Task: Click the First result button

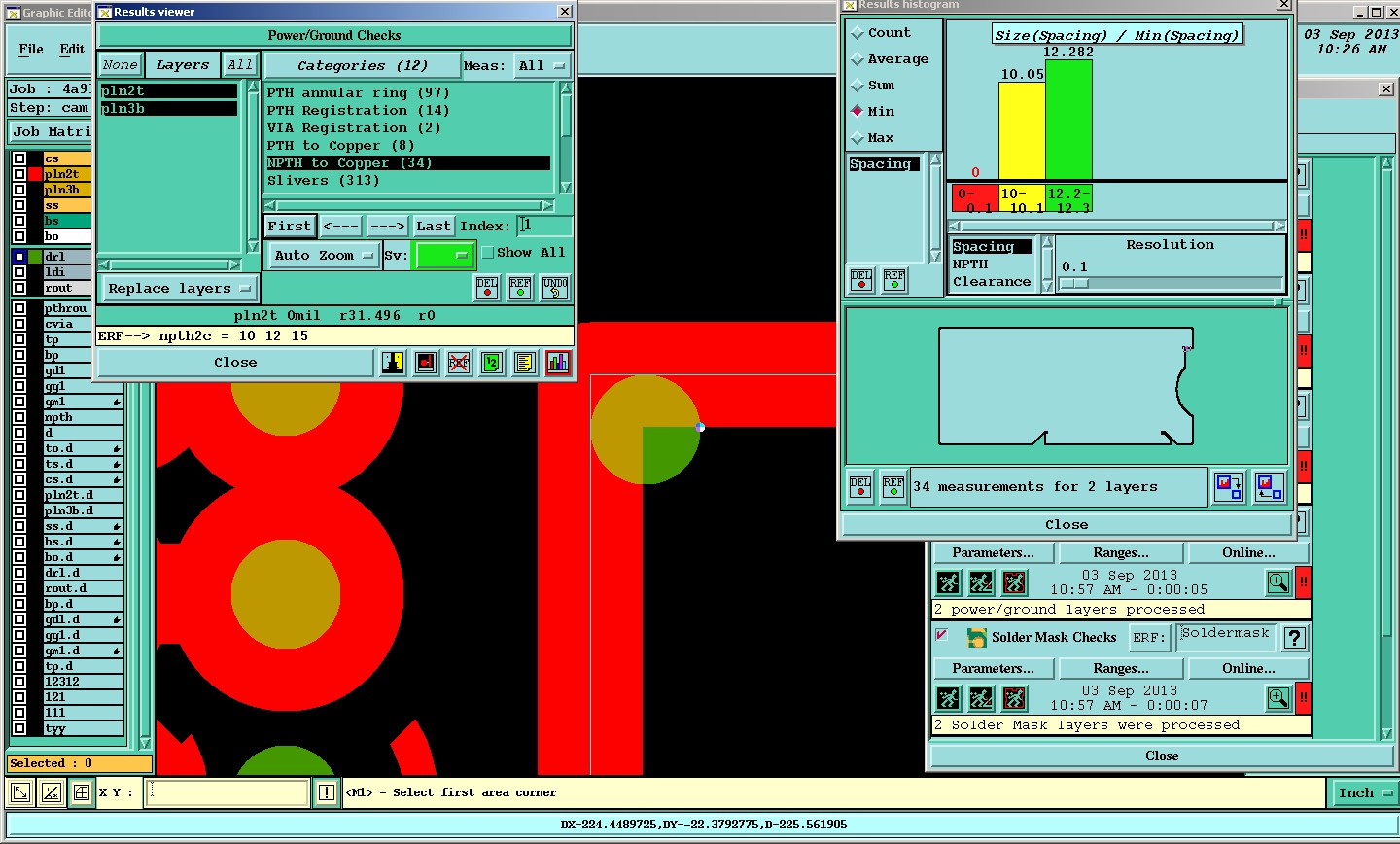Action: [x=290, y=227]
